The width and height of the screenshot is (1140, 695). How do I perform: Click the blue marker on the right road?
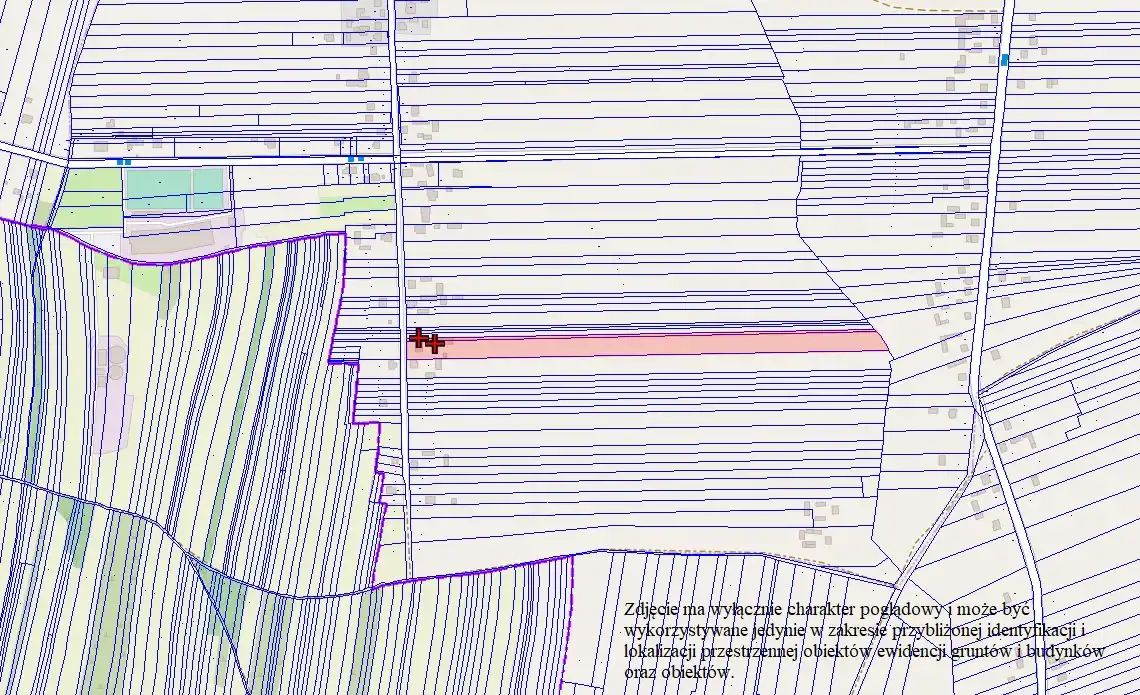click(x=1004, y=60)
